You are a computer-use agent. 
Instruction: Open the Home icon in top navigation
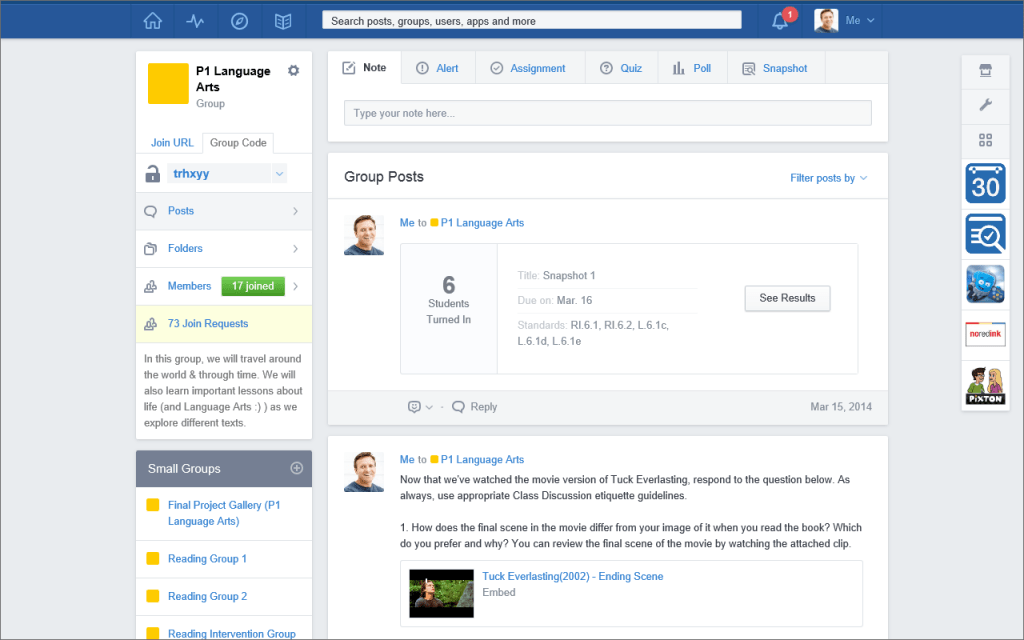click(x=152, y=20)
